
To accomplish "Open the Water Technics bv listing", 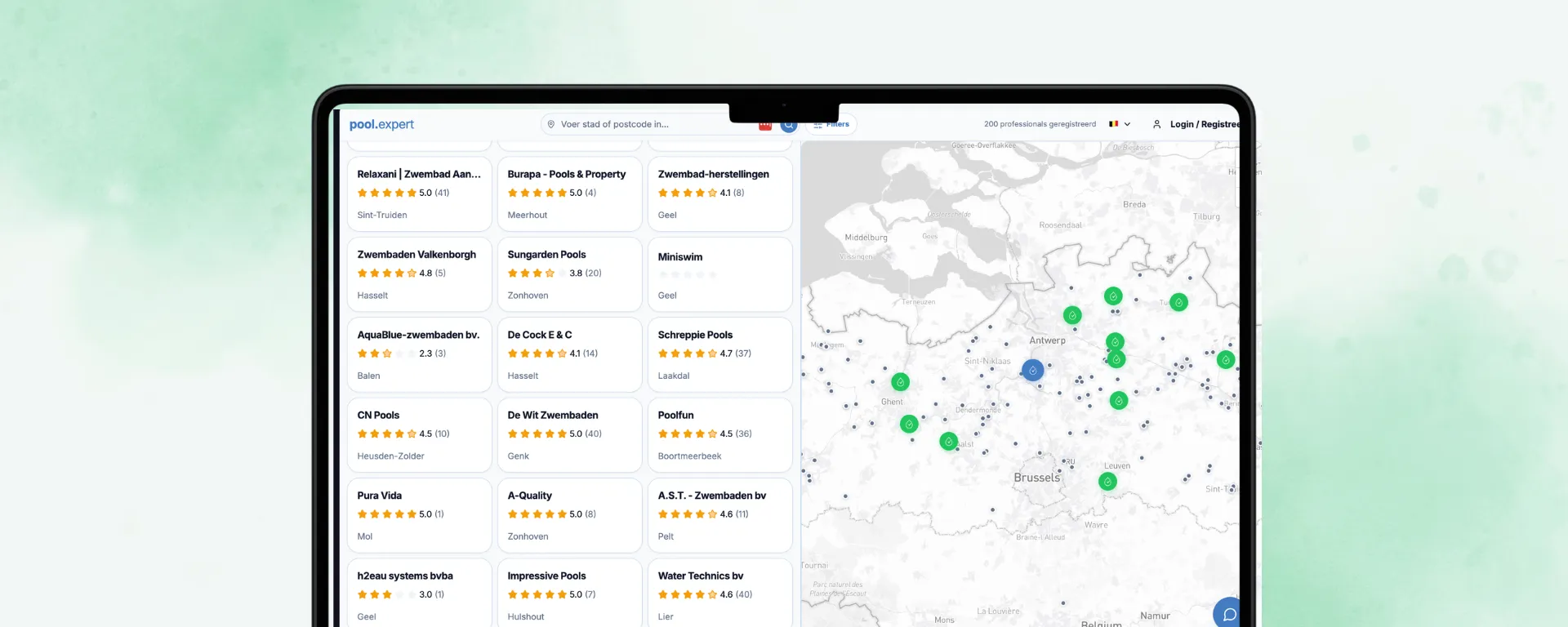I will pos(719,593).
